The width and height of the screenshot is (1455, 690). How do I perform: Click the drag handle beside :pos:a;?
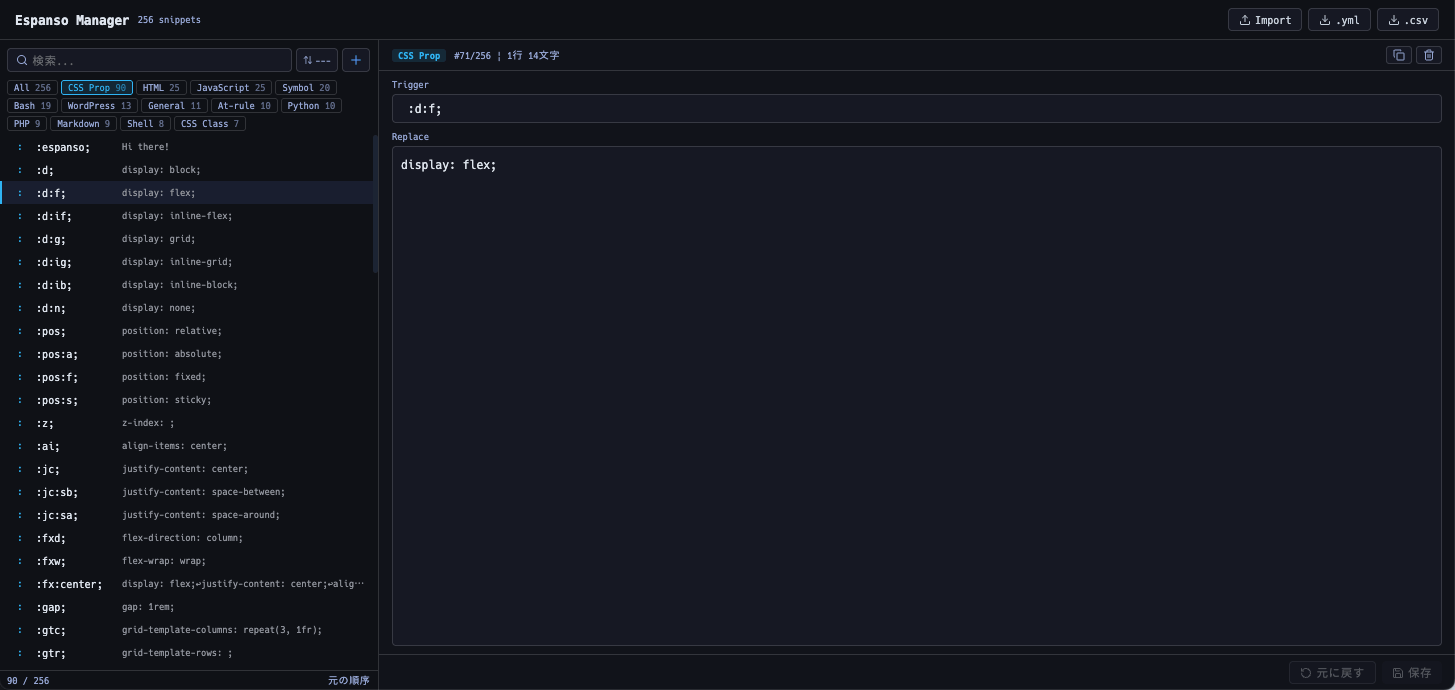pyautogui.click(x=19, y=354)
